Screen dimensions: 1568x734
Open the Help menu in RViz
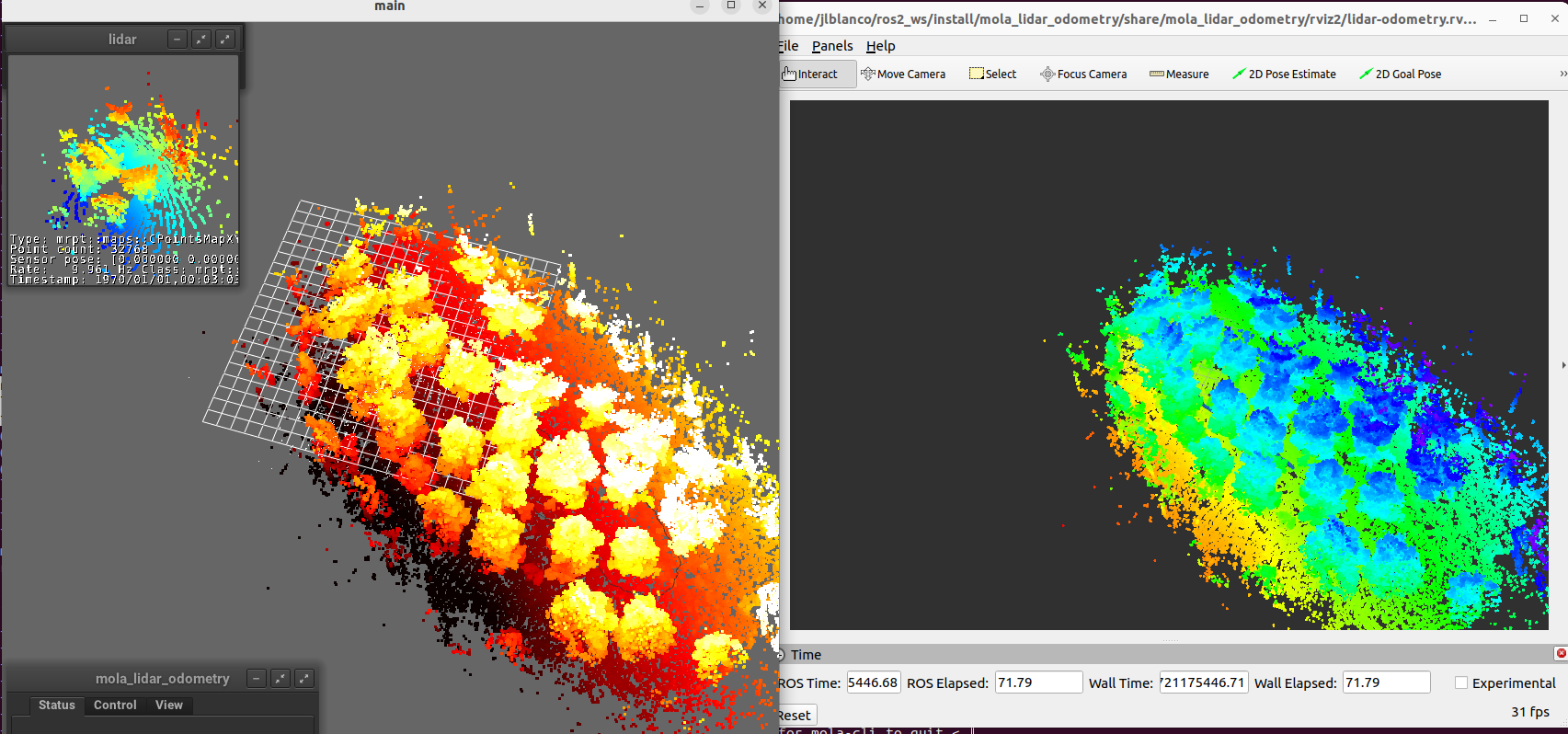(x=880, y=46)
